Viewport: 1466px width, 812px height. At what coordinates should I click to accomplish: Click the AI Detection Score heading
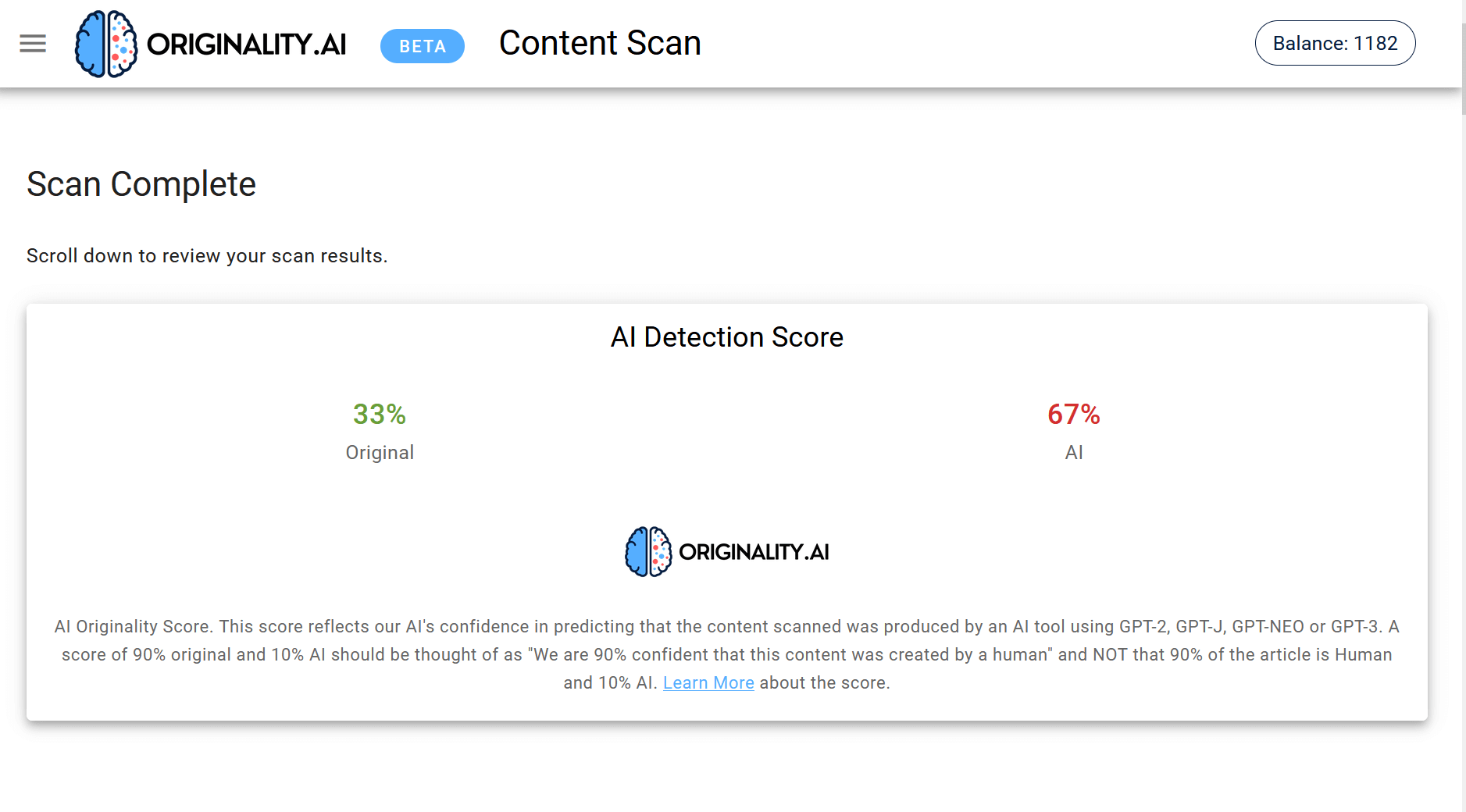pos(727,337)
